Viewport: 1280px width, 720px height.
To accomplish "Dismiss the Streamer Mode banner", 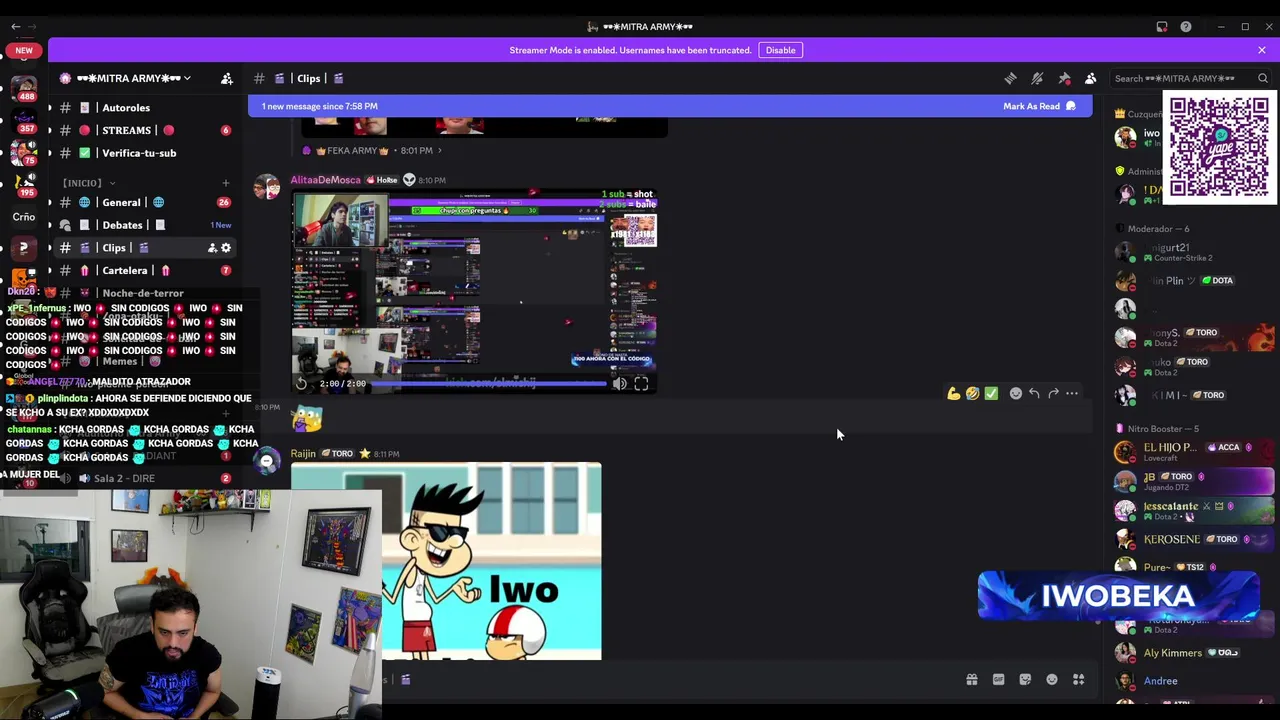I will 1262,50.
